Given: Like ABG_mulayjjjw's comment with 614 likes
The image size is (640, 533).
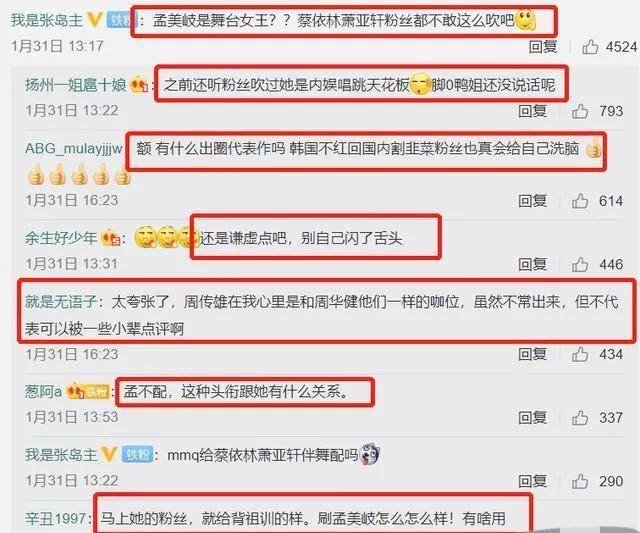Looking at the screenshot, I should tap(580, 201).
